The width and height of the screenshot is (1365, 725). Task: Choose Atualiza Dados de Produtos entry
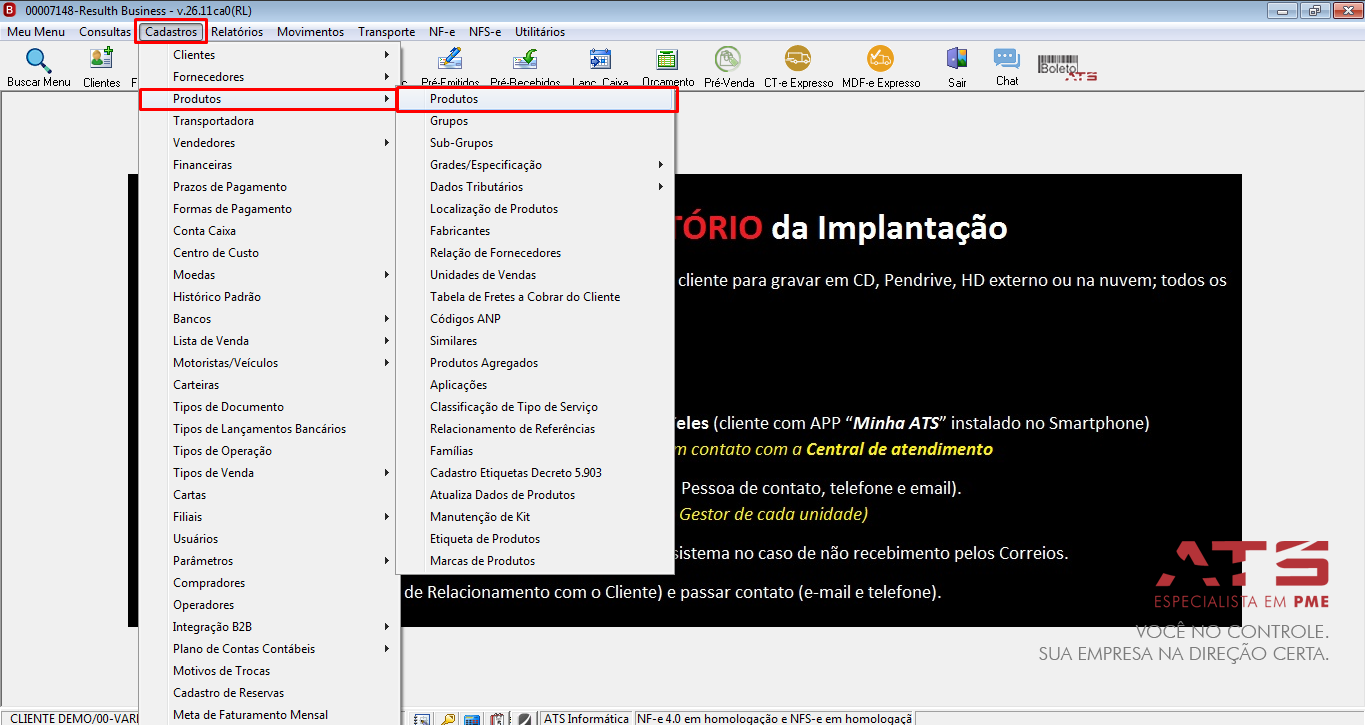coord(536,495)
